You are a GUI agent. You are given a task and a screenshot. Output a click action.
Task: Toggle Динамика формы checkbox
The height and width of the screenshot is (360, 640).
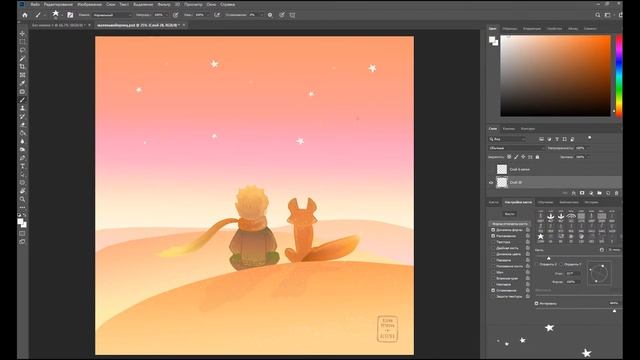coord(493,230)
